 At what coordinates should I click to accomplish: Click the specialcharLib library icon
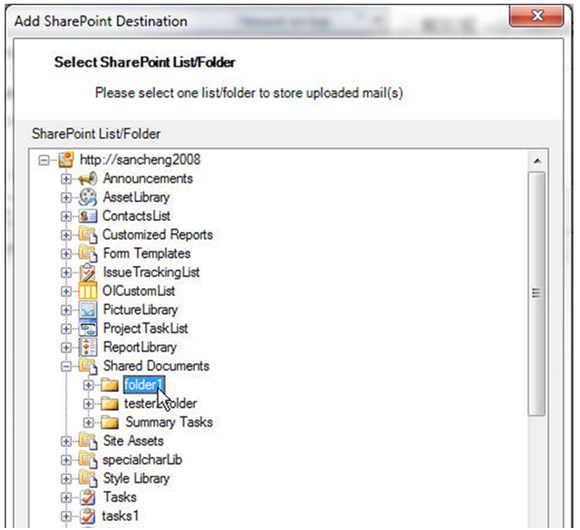click(88, 460)
